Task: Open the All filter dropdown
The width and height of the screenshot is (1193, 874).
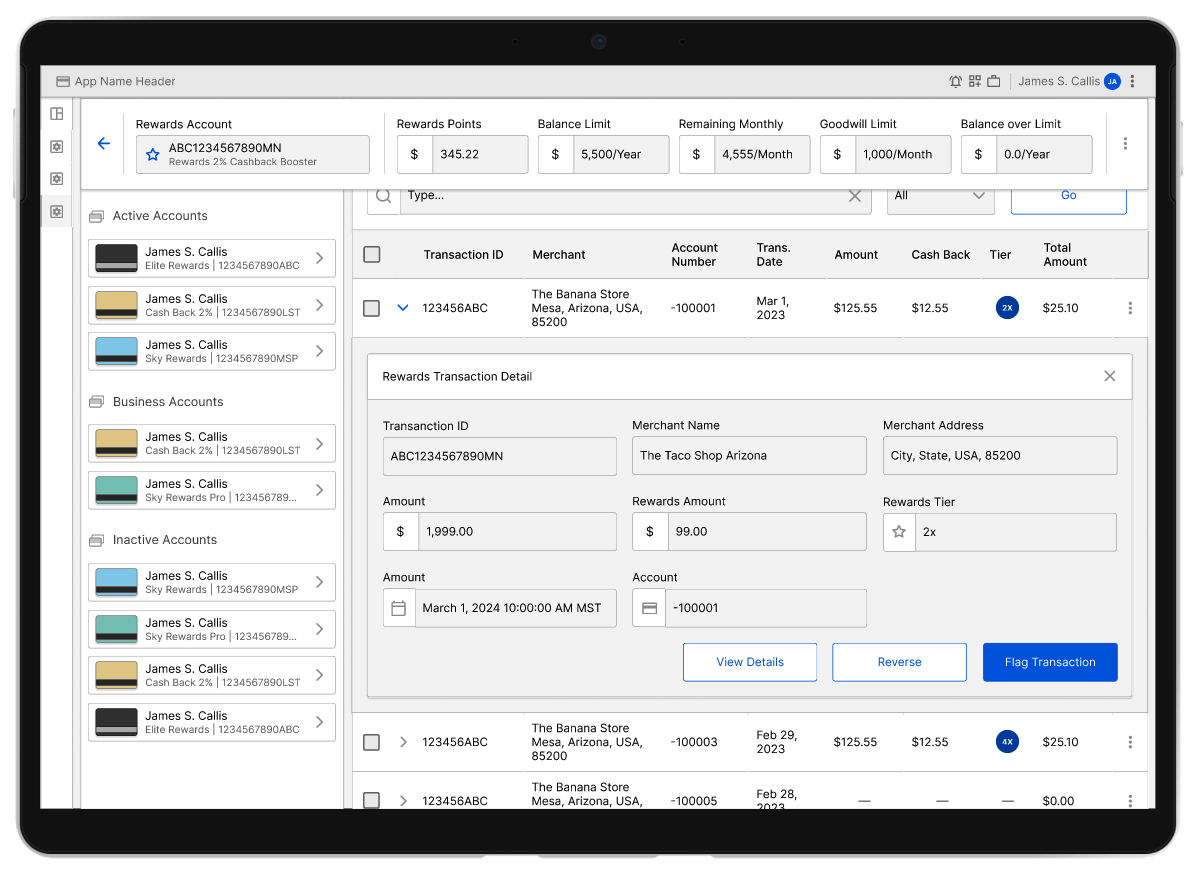Action: tap(940, 196)
